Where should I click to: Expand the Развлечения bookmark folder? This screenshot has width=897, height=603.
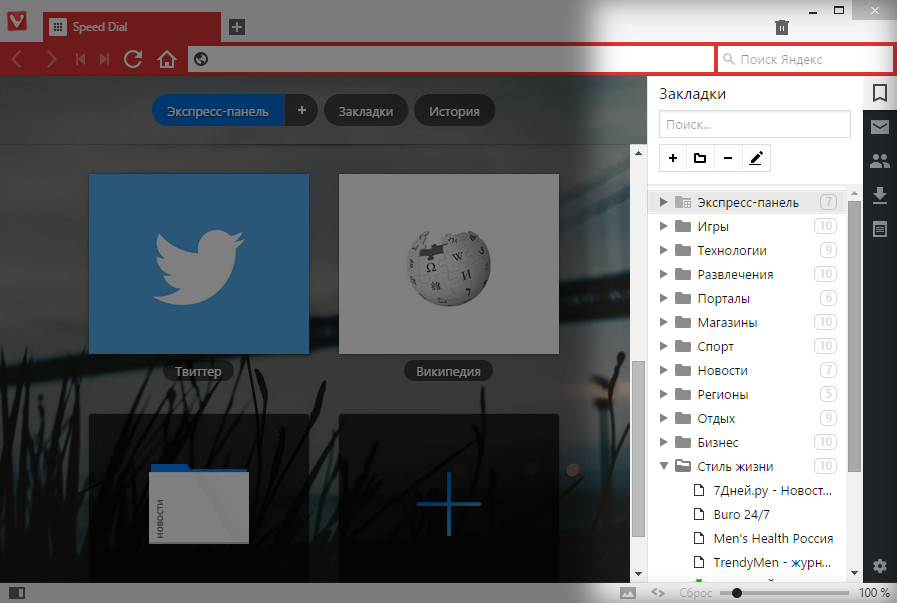point(663,274)
